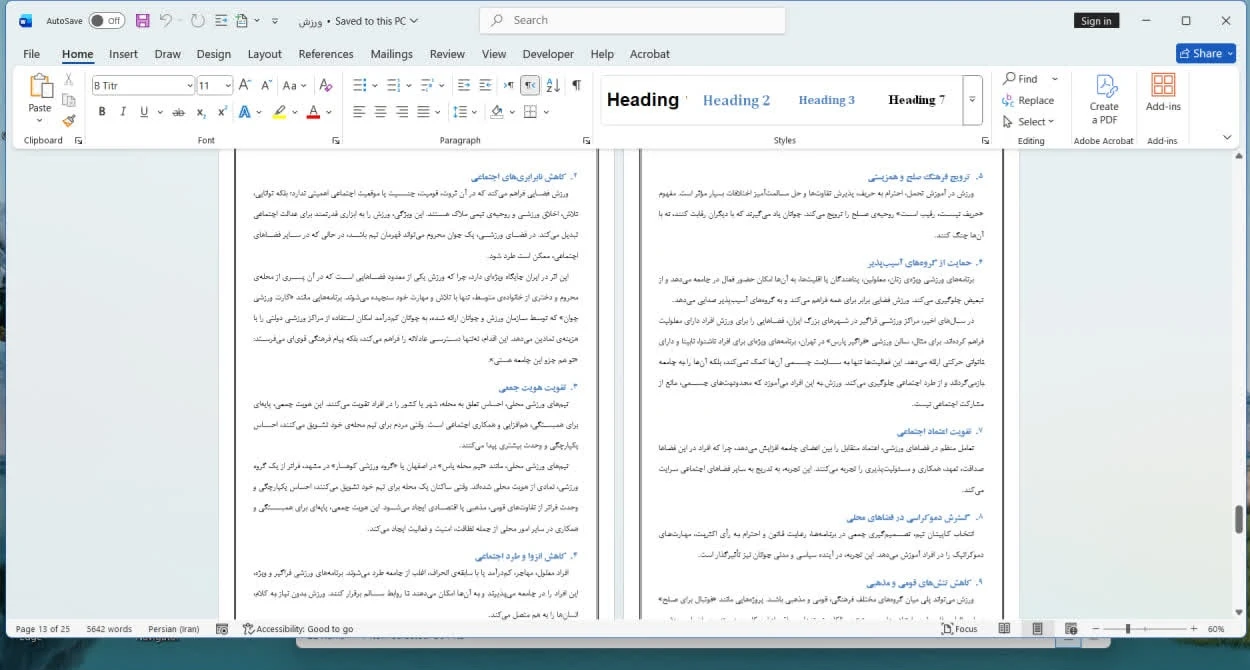Switch to the Mailings tab
This screenshot has height=670, width=1250.
pos(391,54)
